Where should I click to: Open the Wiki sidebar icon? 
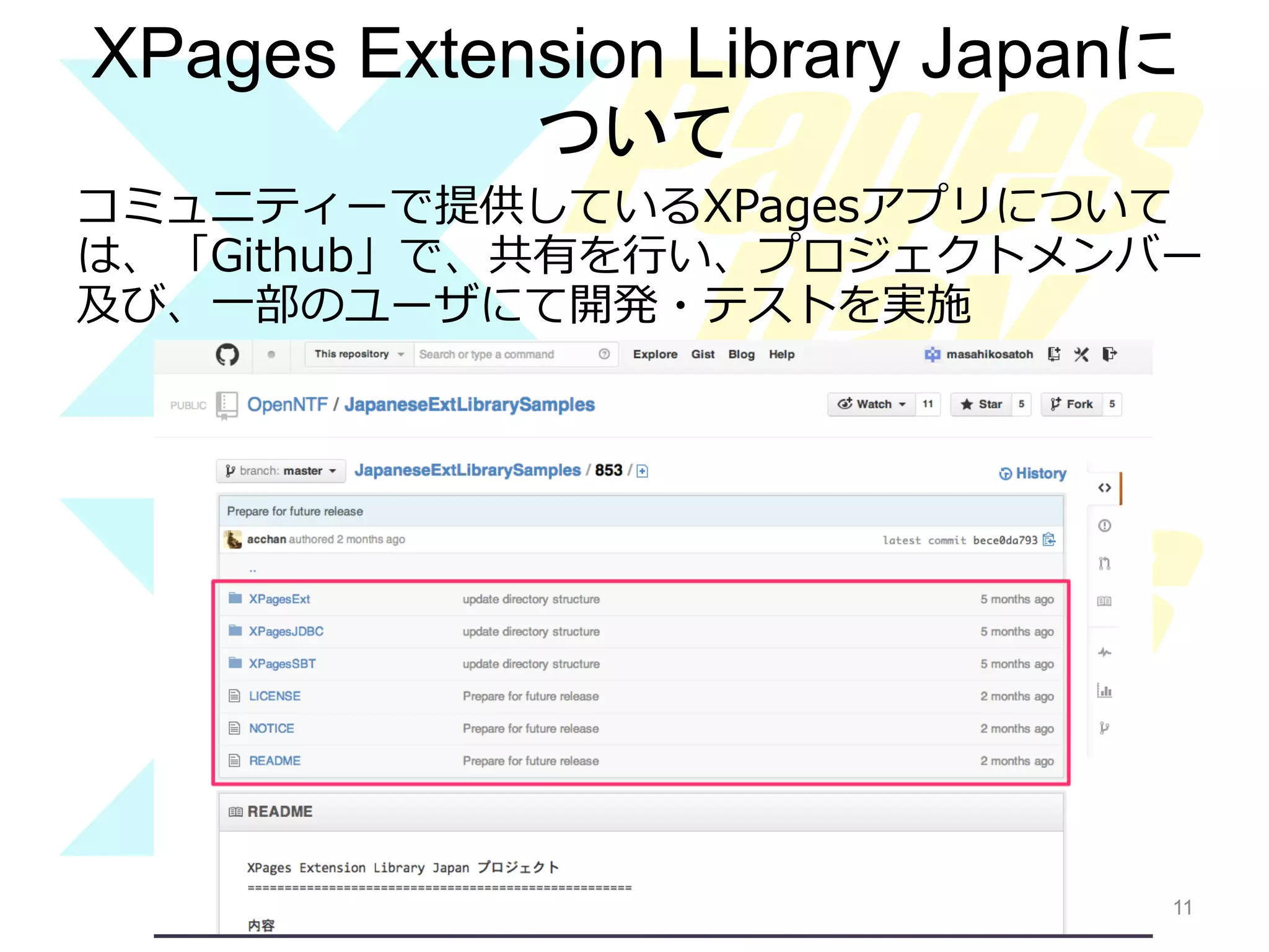pos(1104,601)
